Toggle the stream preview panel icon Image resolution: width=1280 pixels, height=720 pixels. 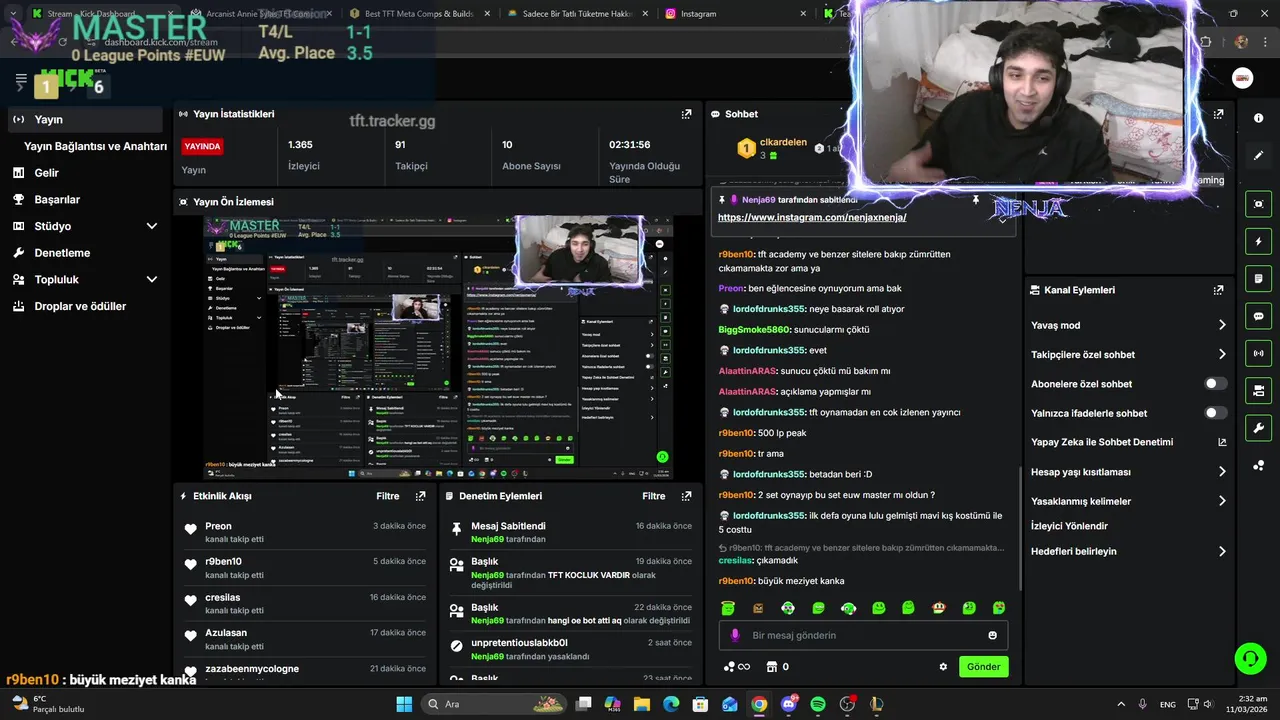click(1258, 204)
